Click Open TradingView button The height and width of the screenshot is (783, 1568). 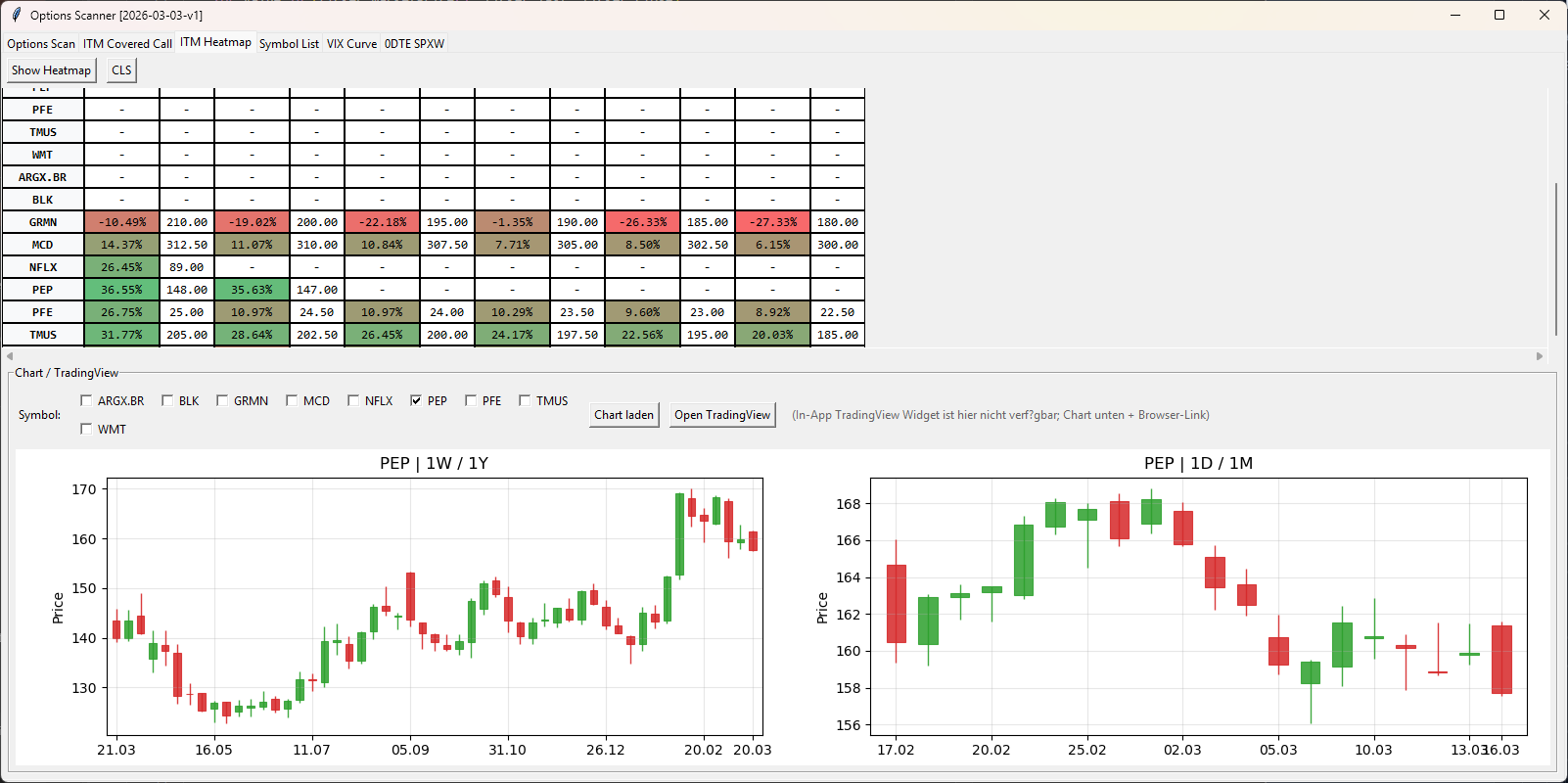coord(722,415)
